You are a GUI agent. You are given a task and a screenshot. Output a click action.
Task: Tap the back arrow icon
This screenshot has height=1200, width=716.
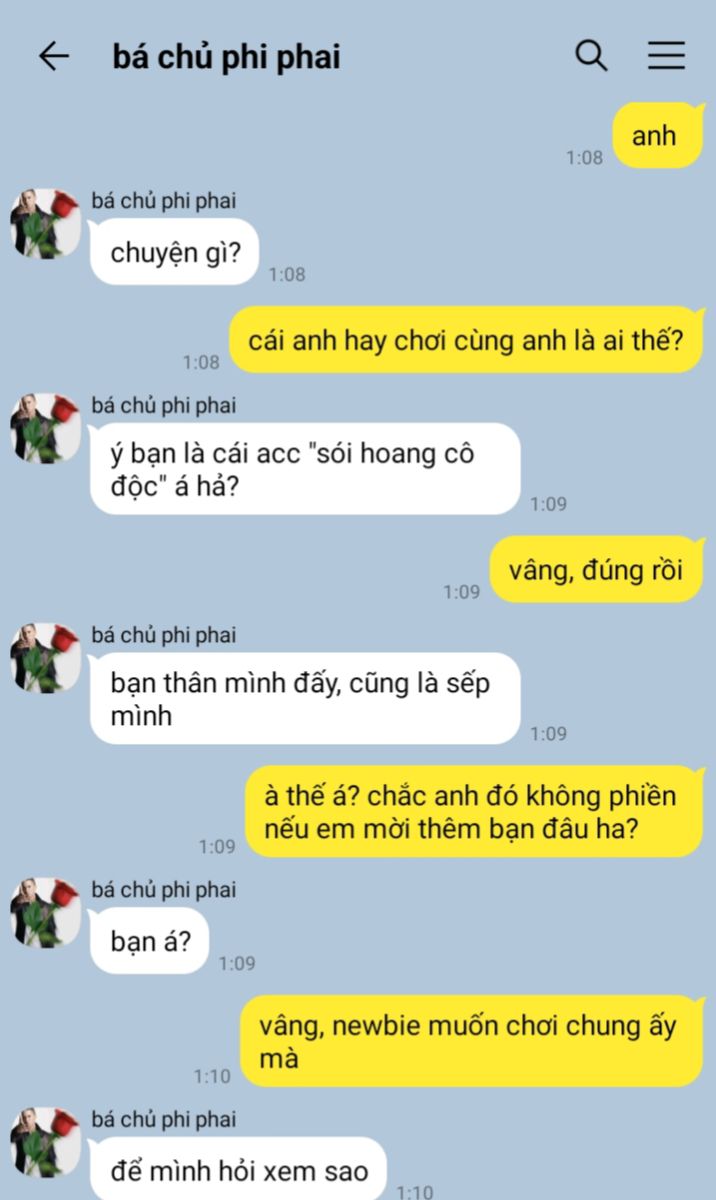53,57
